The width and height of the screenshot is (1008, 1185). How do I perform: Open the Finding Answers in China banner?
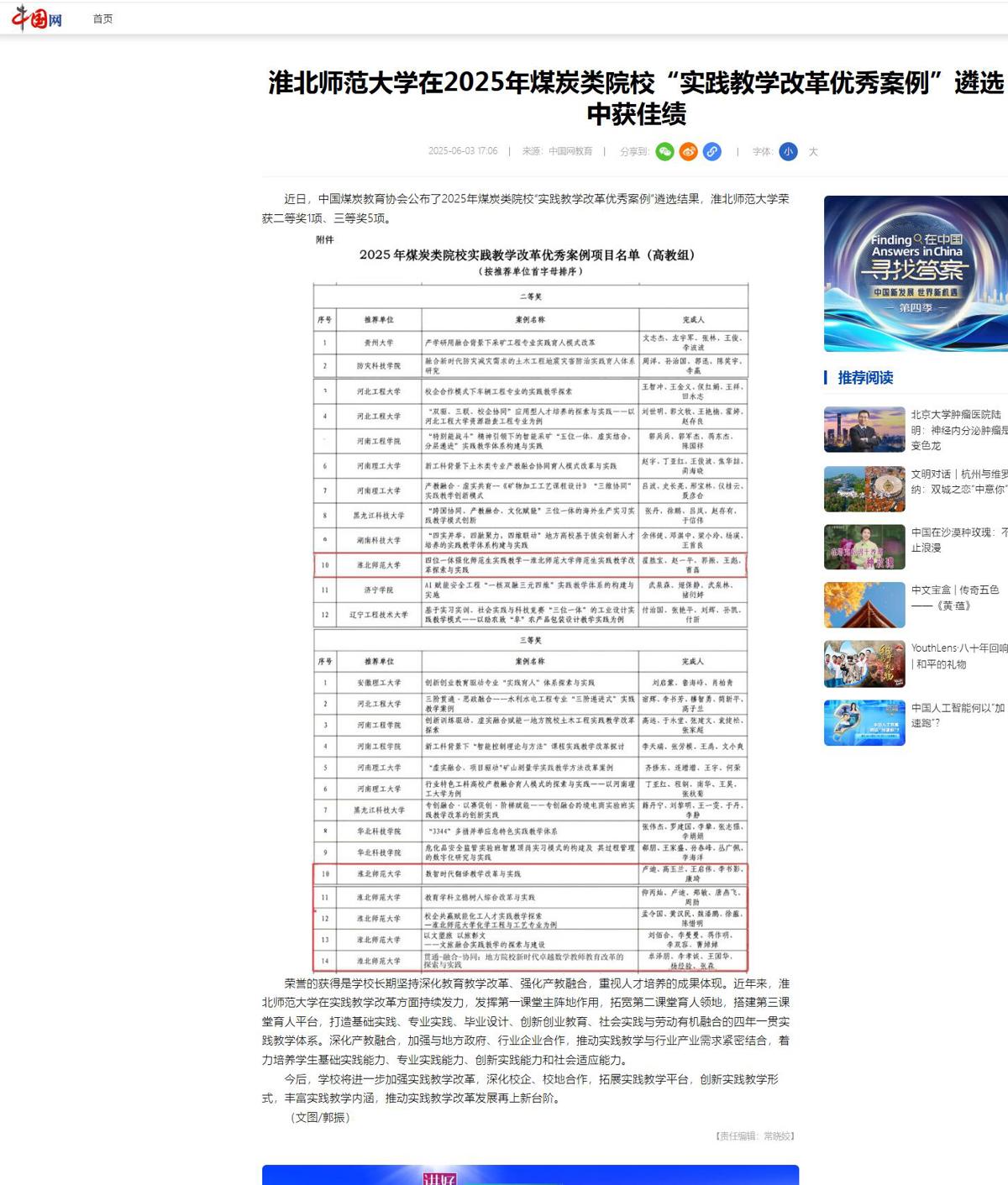[916, 273]
